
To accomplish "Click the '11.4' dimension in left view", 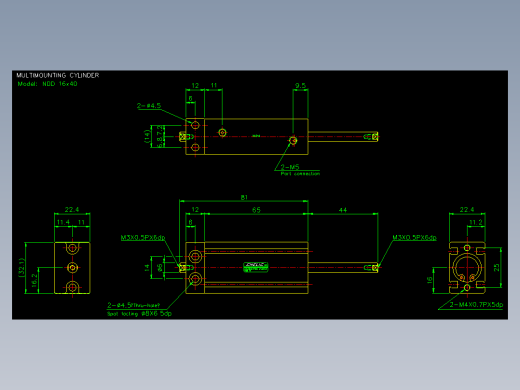I will [63, 222].
